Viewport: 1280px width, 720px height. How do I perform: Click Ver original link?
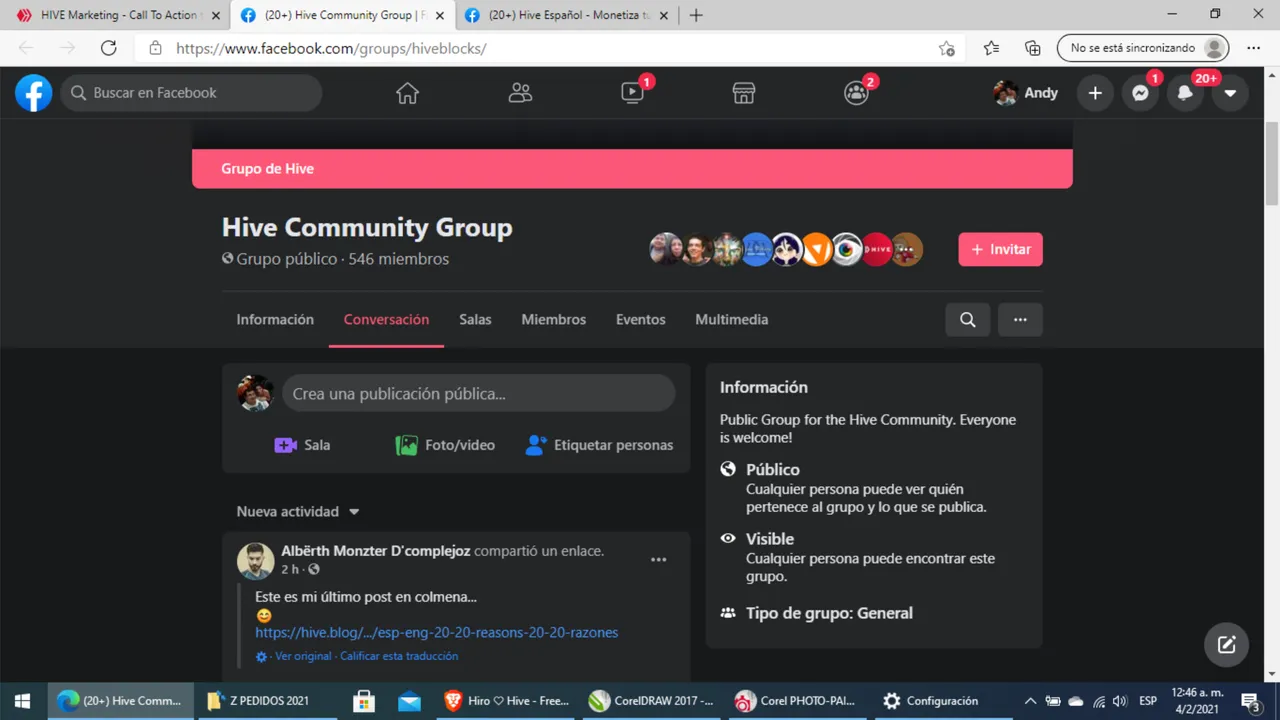(x=303, y=656)
